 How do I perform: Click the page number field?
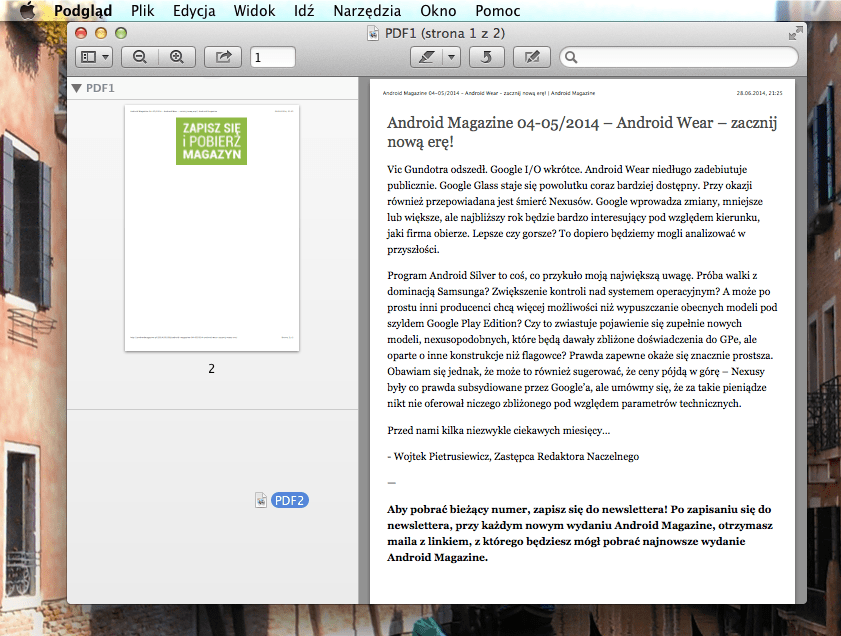point(272,57)
